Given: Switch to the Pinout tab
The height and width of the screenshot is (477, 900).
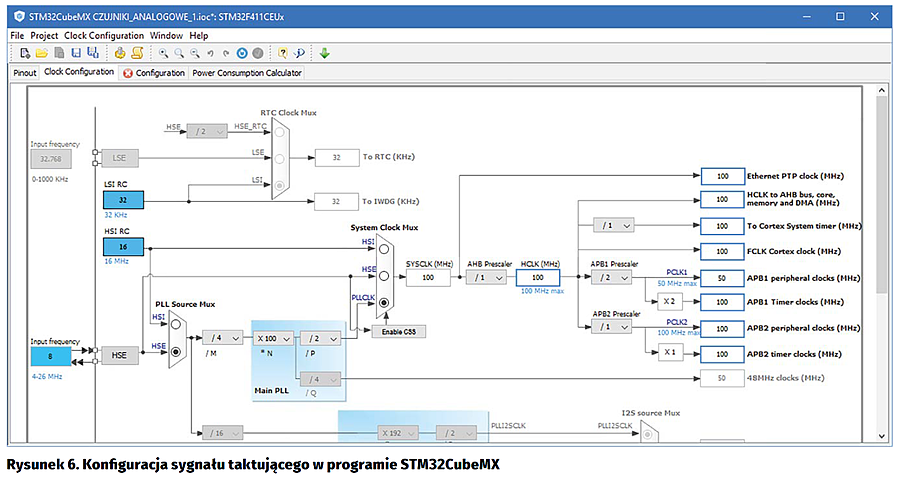Looking at the screenshot, I should 25,73.
